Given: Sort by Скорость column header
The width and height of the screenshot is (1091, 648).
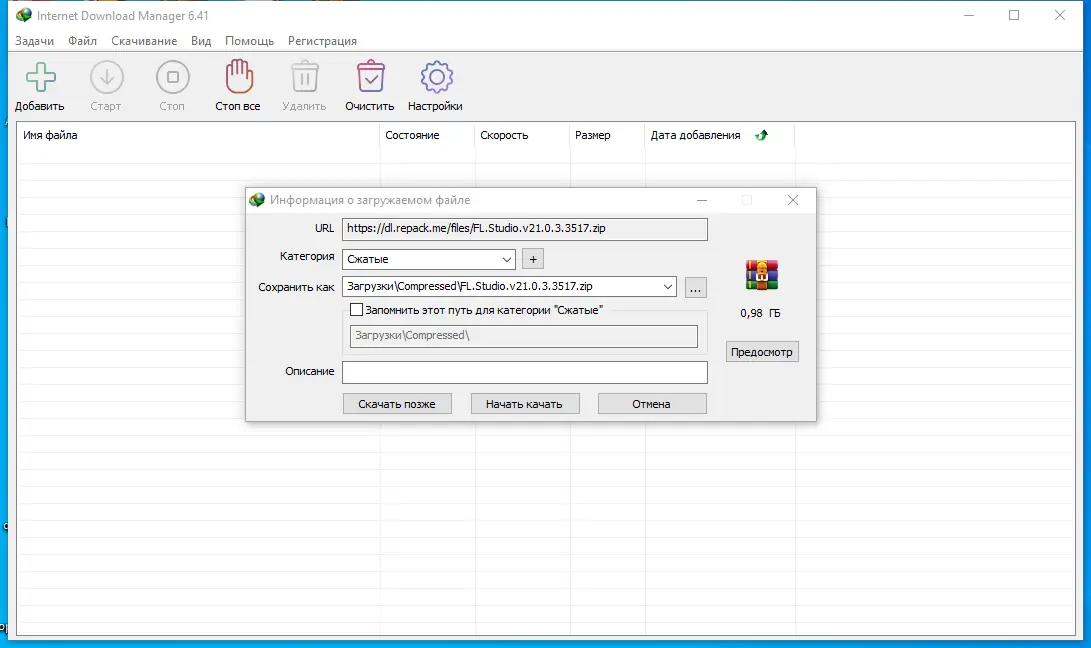Looking at the screenshot, I should pyautogui.click(x=523, y=135).
